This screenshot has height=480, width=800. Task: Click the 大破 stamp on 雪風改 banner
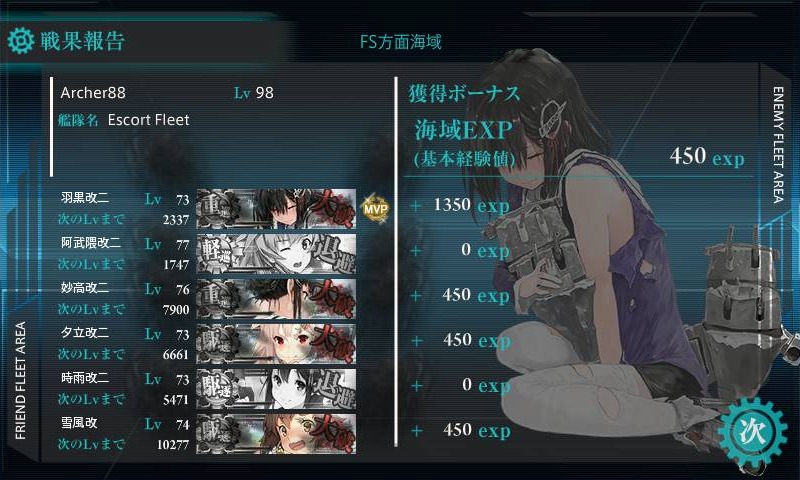click(333, 434)
